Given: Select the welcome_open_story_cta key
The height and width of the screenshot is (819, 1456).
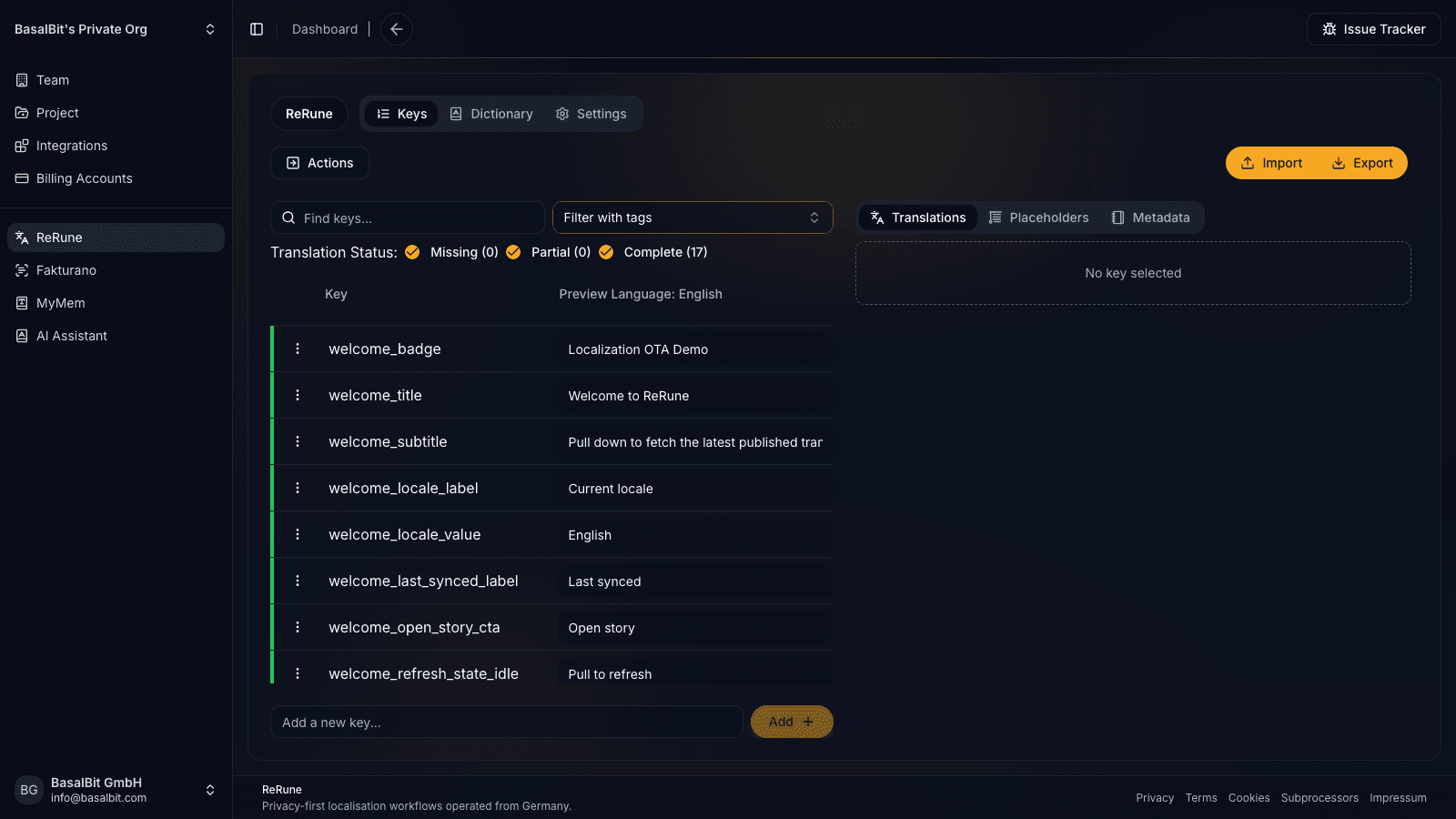Looking at the screenshot, I should (x=414, y=627).
